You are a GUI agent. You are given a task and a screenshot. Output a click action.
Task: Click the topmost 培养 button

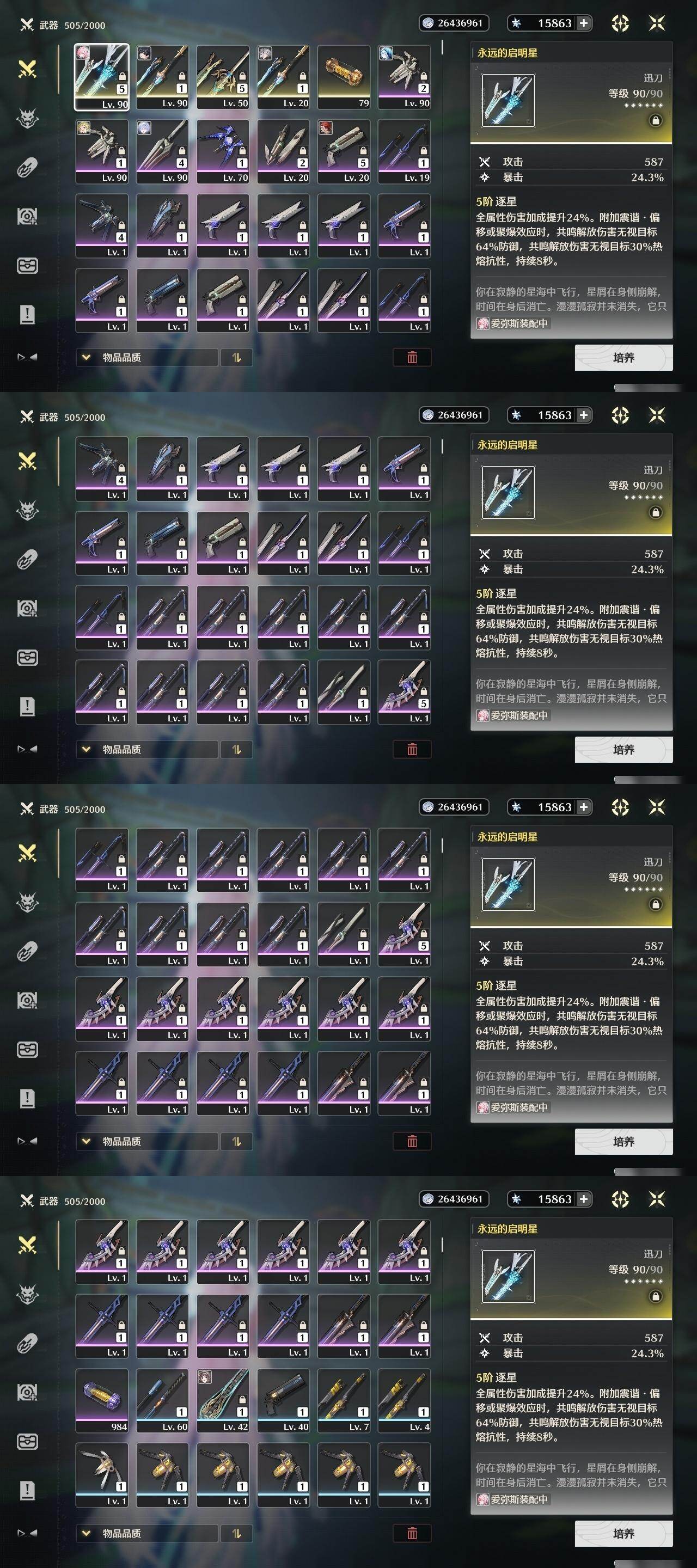click(623, 357)
